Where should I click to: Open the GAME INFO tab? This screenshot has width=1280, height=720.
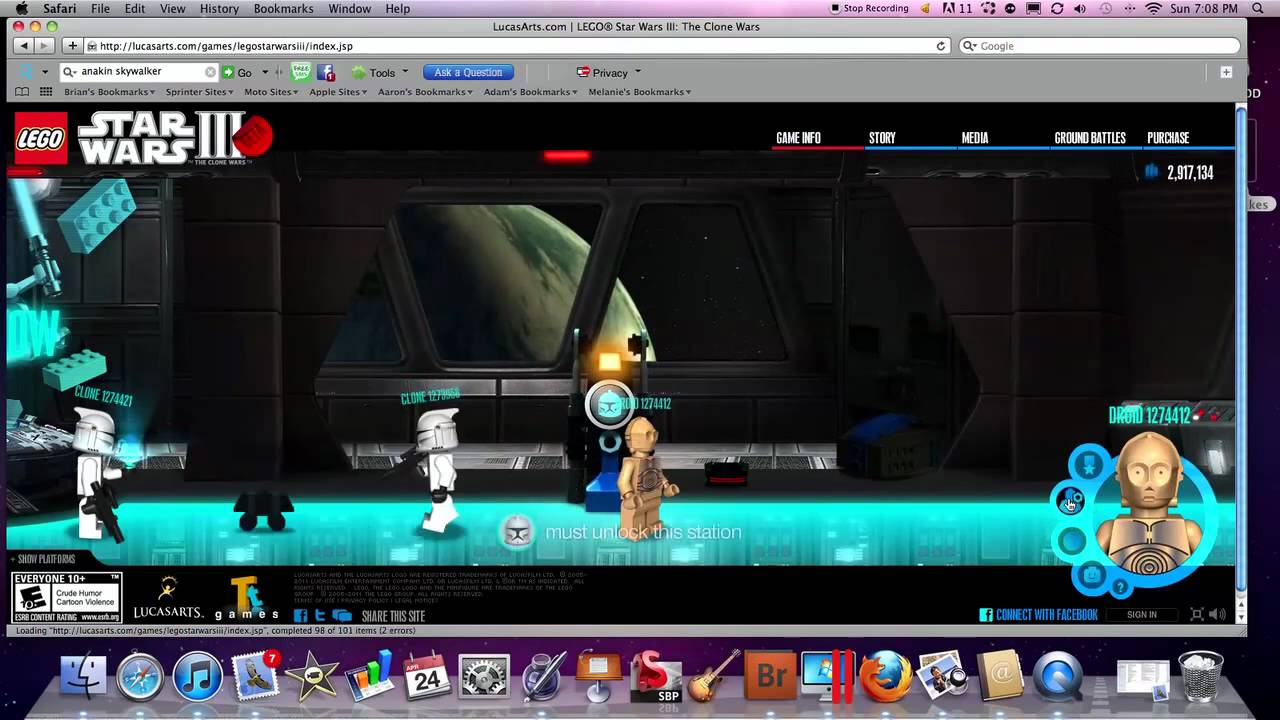tap(798, 138)
